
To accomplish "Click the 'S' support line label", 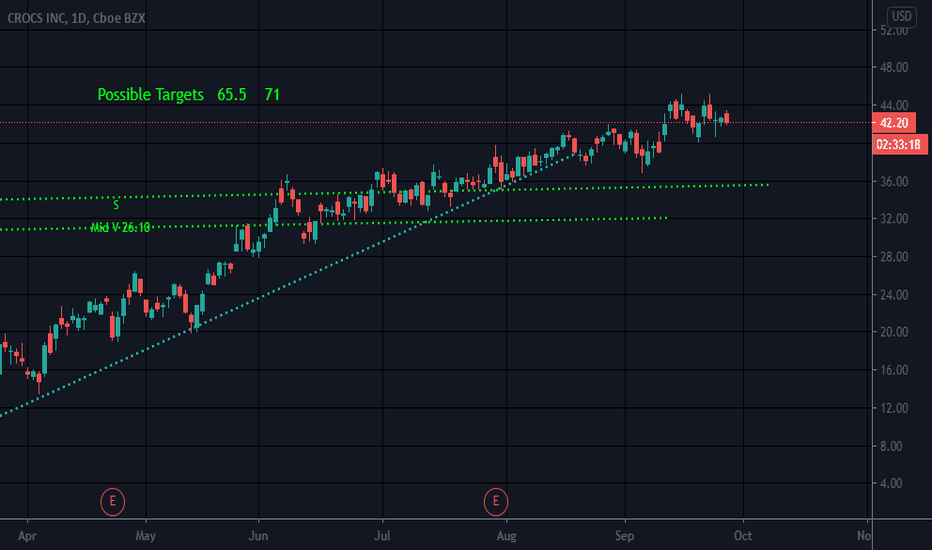I will tap(116, 205).
